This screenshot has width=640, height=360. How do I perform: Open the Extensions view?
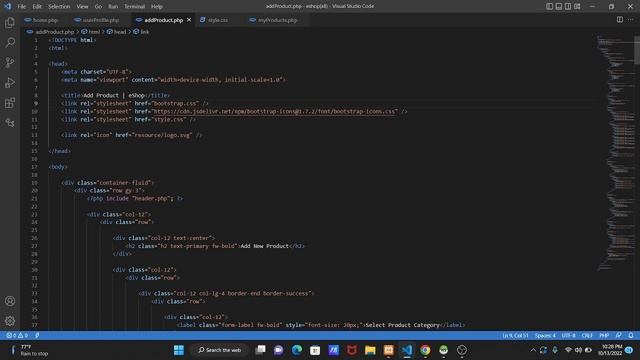(x=10, y=102)
